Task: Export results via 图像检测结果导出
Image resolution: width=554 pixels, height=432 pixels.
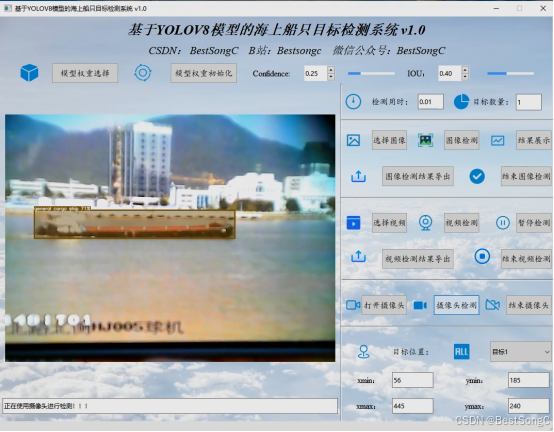Action: (x=418, y=176)
